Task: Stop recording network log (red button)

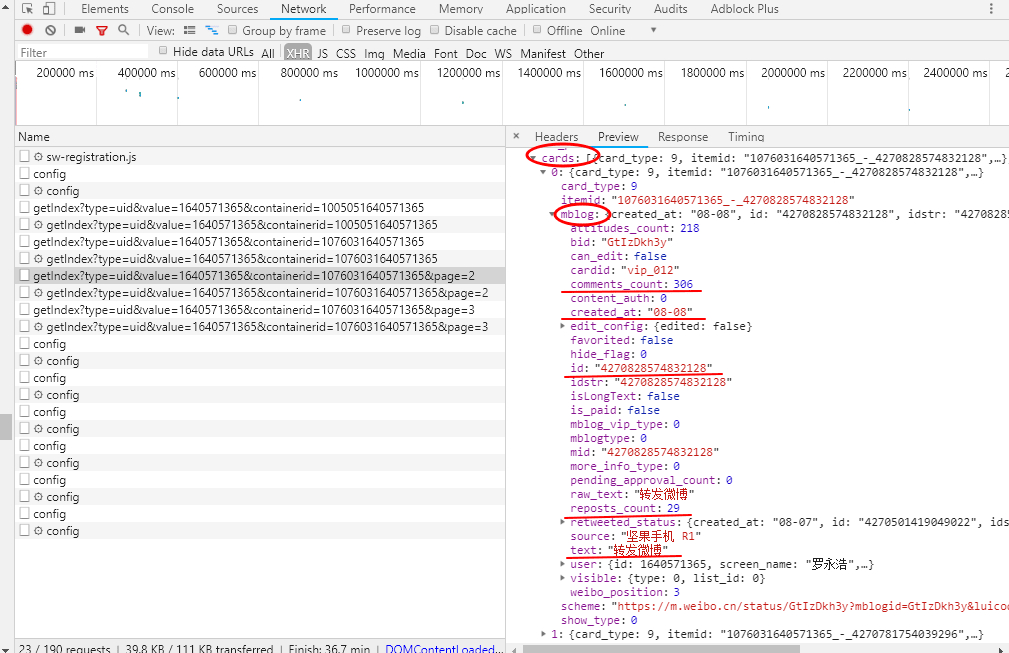Action: pyautogui.click(x=27, y=30)
